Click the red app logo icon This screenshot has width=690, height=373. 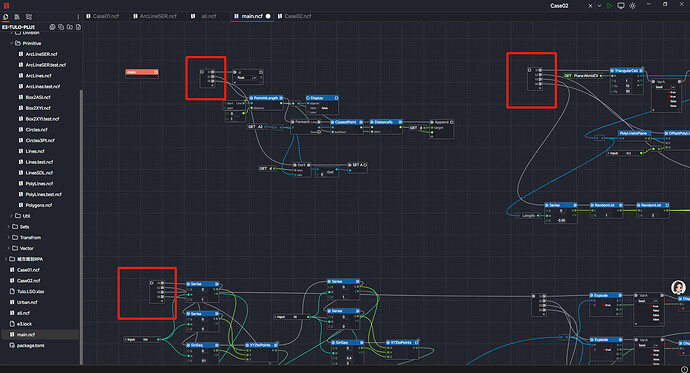[6, 6]
